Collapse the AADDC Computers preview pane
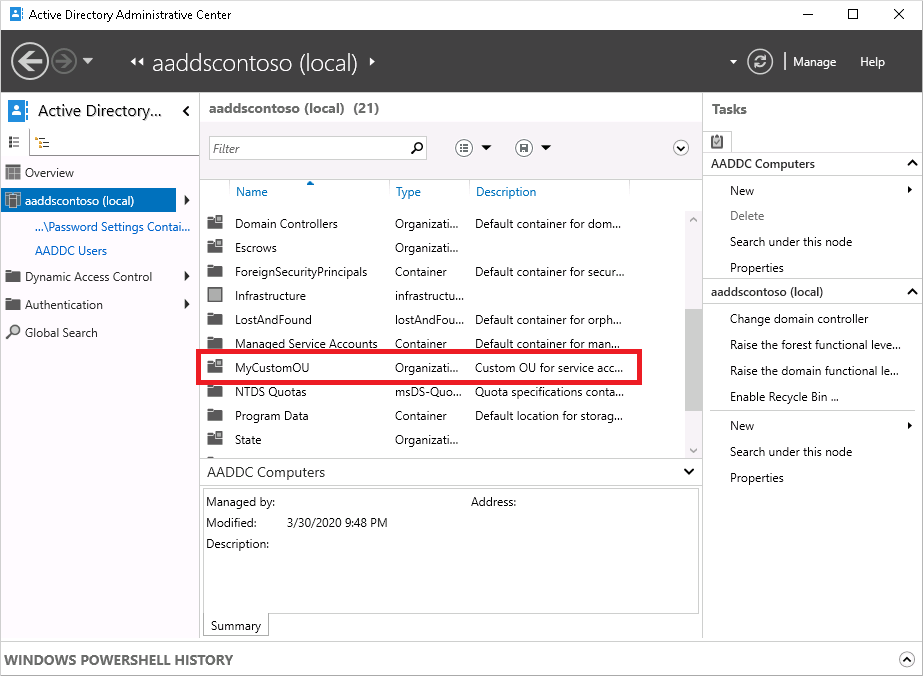Viewport: 923px width, 676px height. pyautogui.click(x=687, y=471)
